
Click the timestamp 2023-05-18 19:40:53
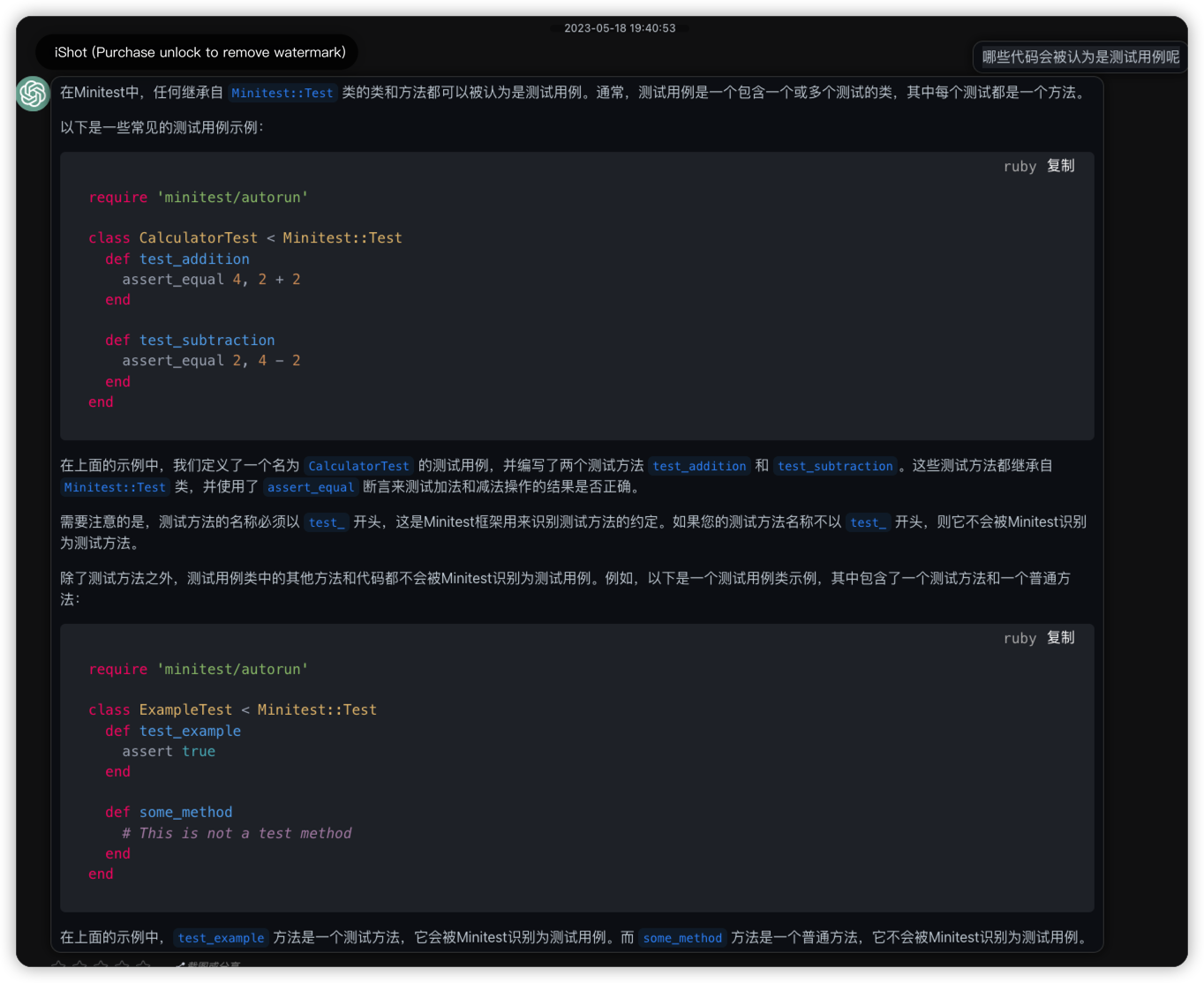click(x=620, y=28)
